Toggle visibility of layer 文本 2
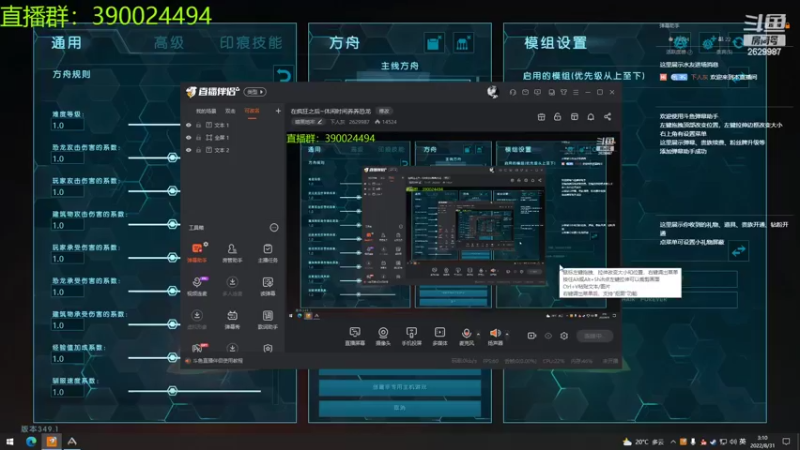 pos(189,151)
